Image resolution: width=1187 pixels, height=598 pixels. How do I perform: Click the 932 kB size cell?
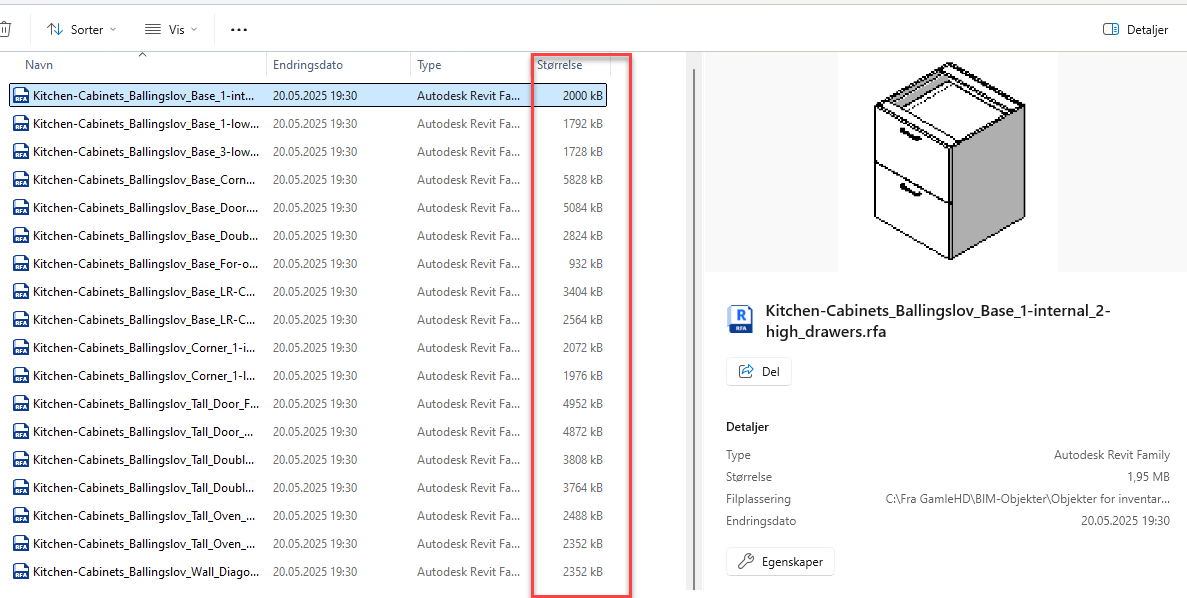(586, 263)
